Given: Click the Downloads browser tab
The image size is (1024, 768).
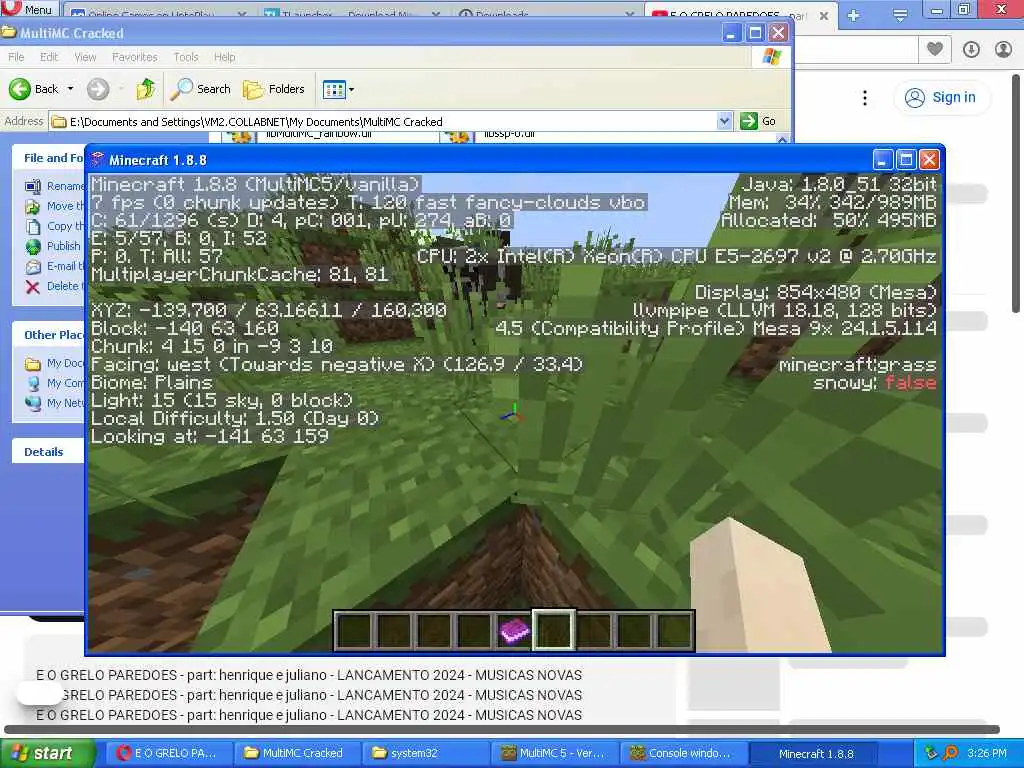Looking at the screenshot, I should (x=546, y=14).
